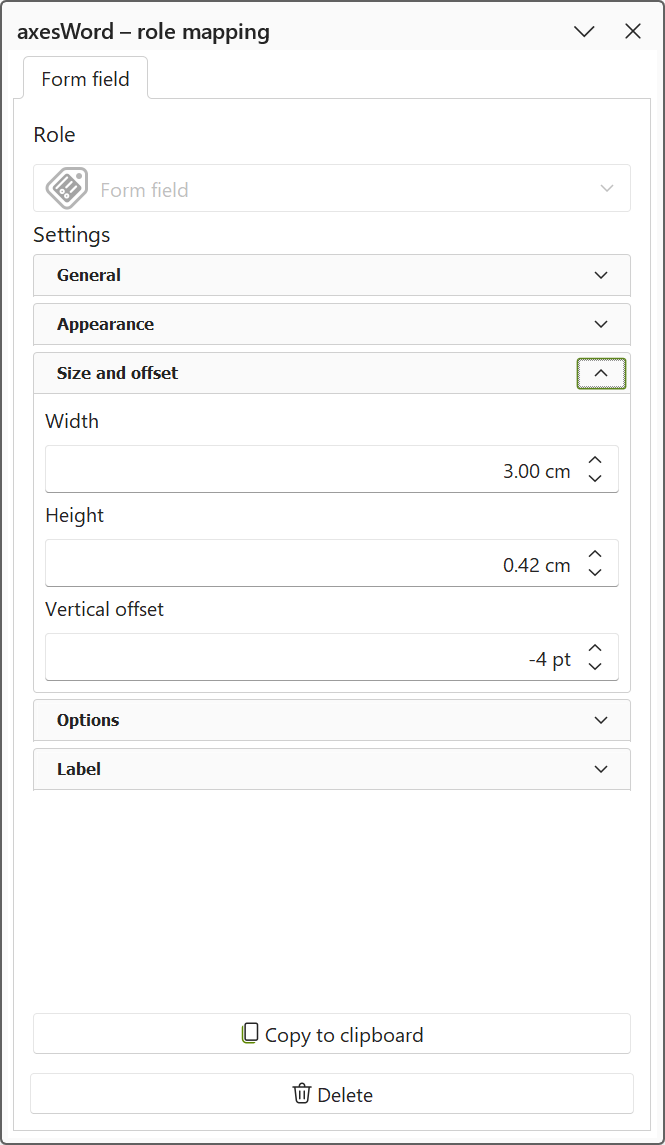This screenshot has width=665, height=1145.
Task: Collapse the Size and offset section
Action: [601, 373]
